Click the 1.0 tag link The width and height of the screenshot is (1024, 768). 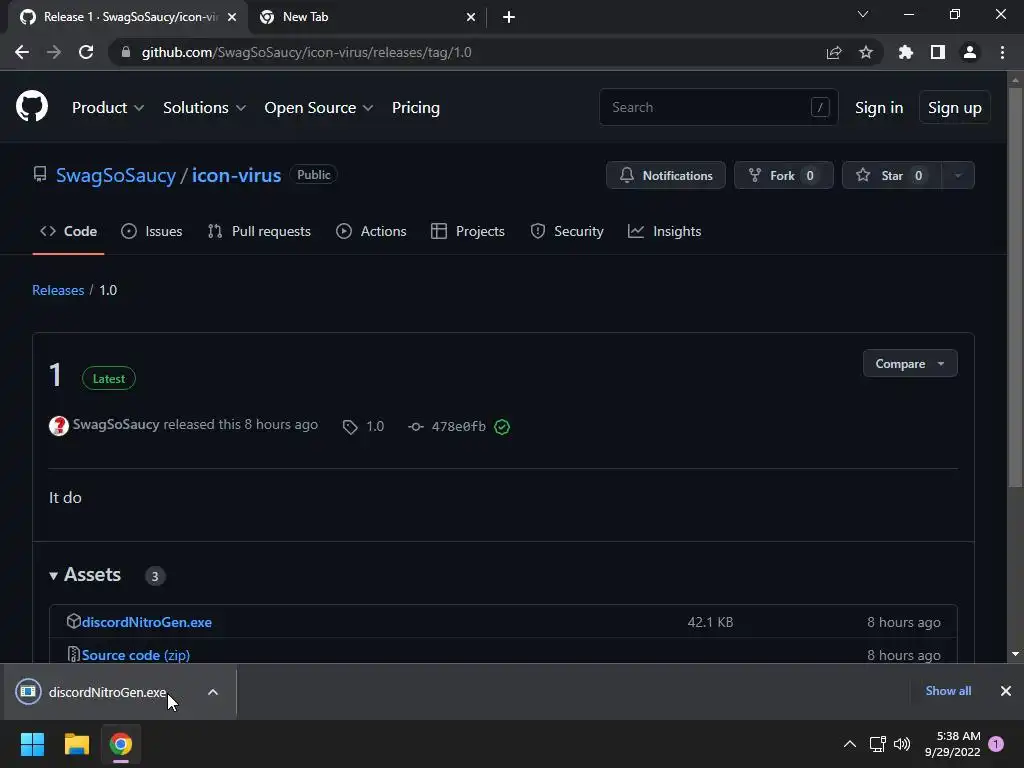375,426
